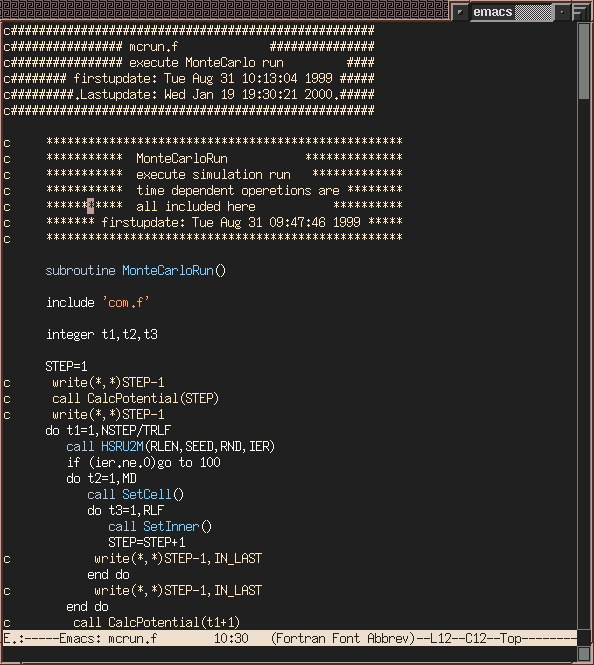Click the vertical scrollbar thumb at top
This screenshot has width=594, height=665.
click(584, 61)
